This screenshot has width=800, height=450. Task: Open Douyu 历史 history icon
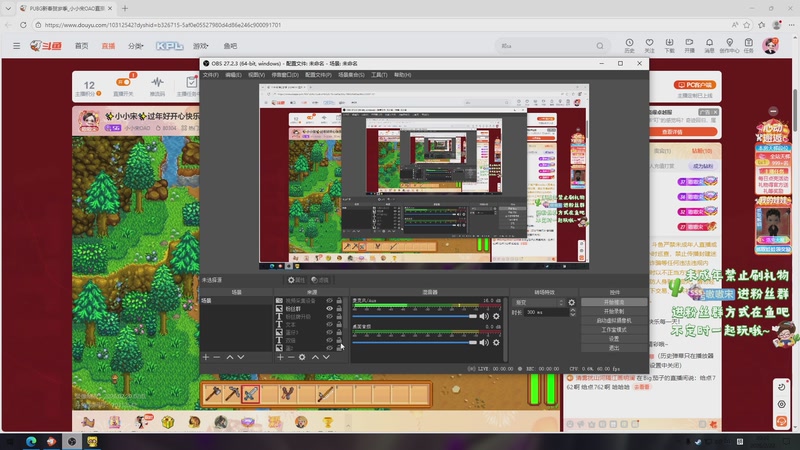pyautogui.click(x=629, y=45)
